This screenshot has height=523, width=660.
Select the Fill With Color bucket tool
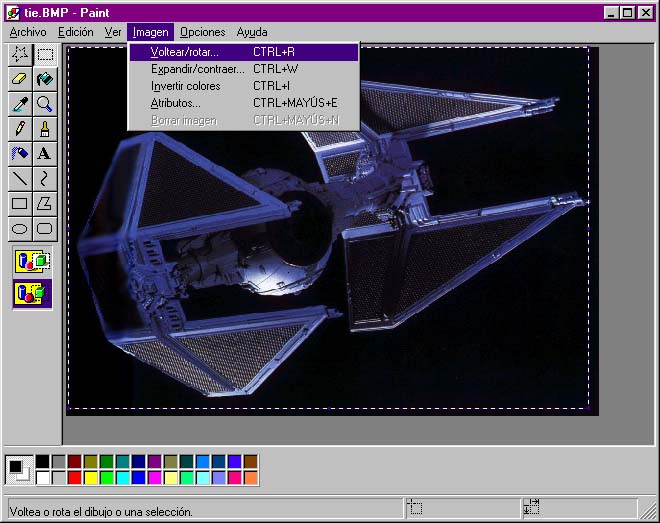tap(45, 79)
